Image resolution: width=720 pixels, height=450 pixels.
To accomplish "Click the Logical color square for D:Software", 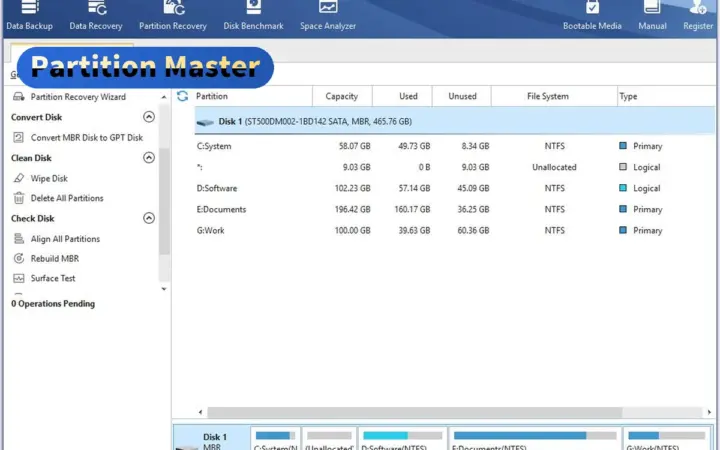I will pos(623,188).
